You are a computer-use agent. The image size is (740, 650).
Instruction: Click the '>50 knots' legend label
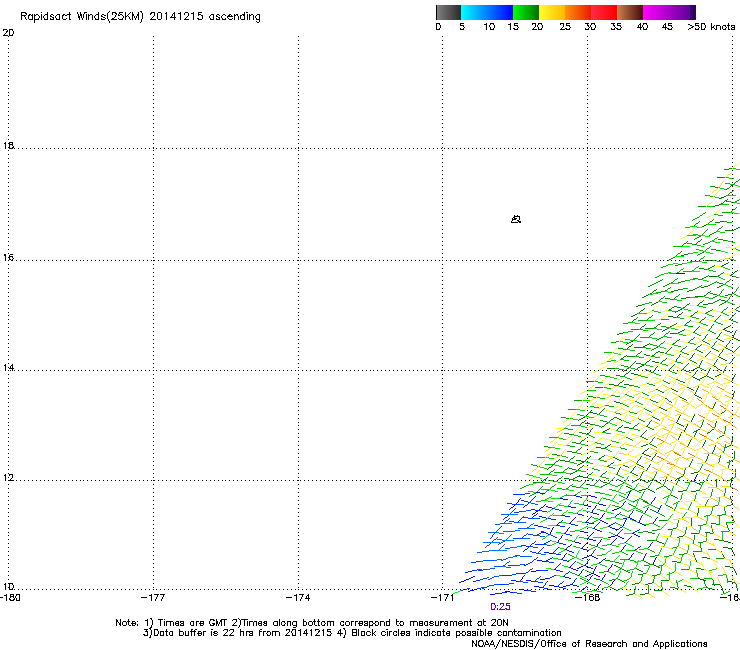coord(711,27)
